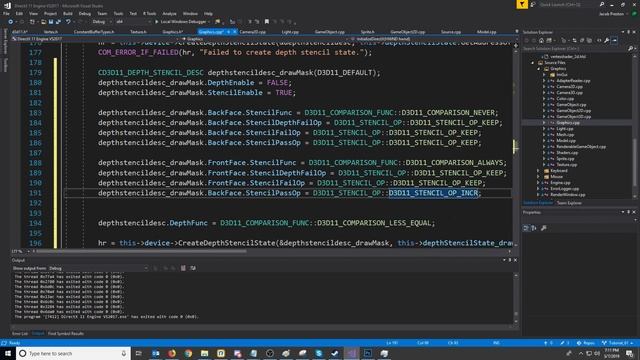
Task: Select Camera3D.cpp in Solution Explorer
Action: pos(569,93)
